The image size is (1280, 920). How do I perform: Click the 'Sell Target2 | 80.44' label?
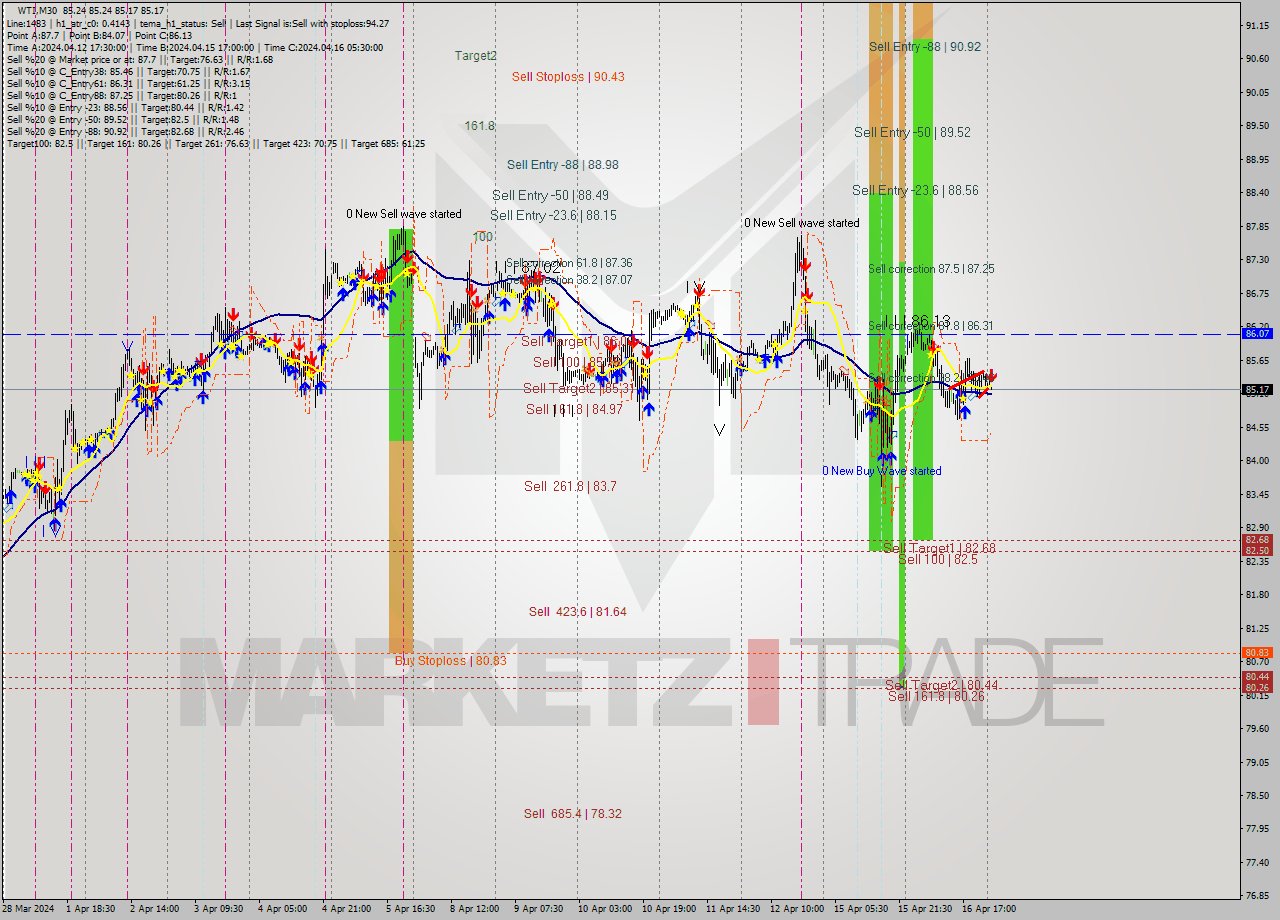coord(941,685)
